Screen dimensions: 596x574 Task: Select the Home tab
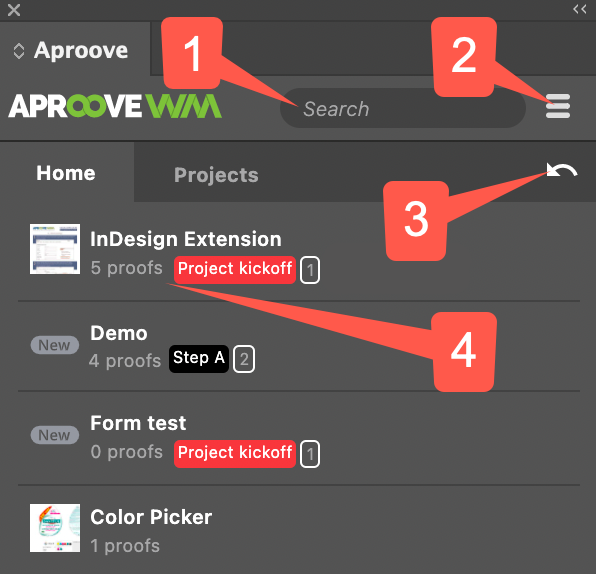point(66,173)
